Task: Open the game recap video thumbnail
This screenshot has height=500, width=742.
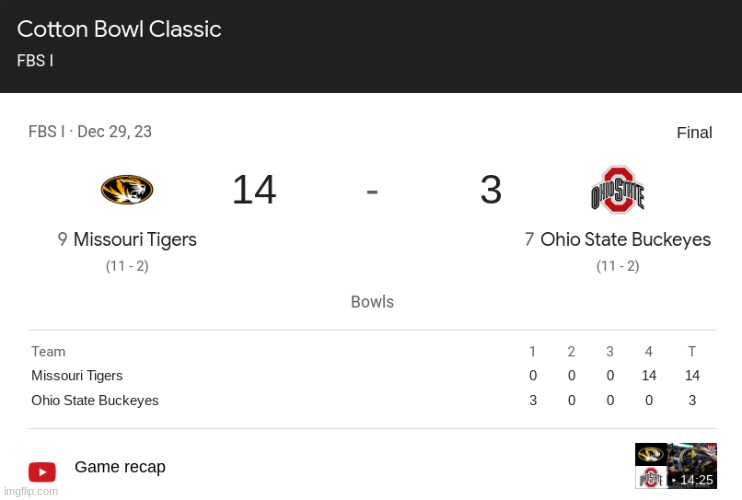Action: pyautogui.click(x=675, y=466)
